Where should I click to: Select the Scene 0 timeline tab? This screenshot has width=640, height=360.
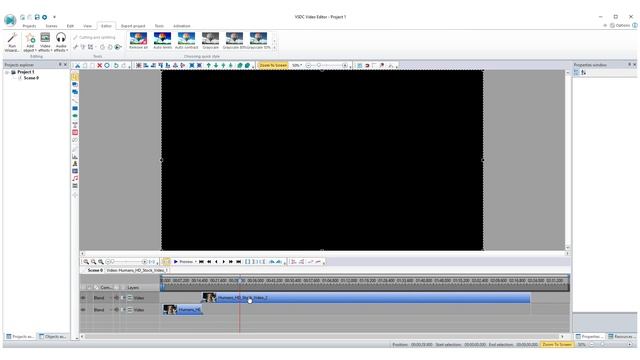pos(95,270)
